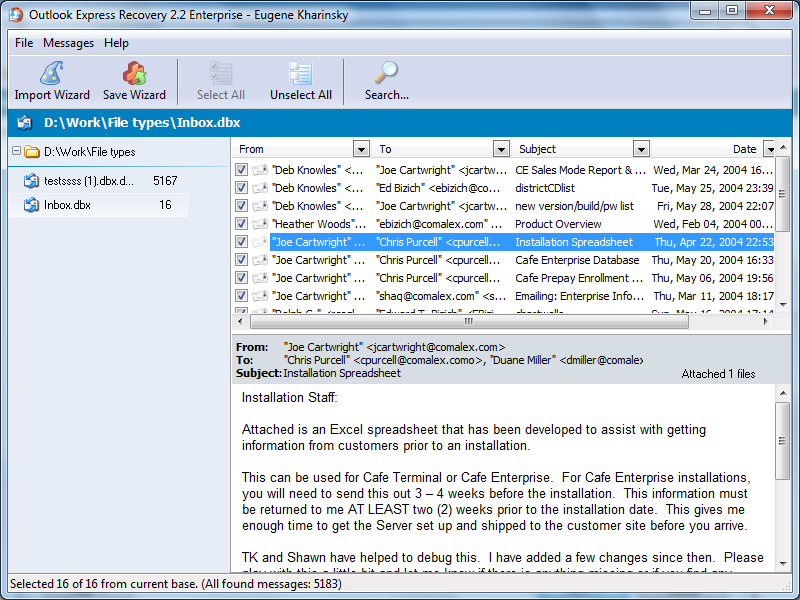Open the From column filter dropdown
The height and width of the screenshot is (600, 800).
click(x=361, y=149)
